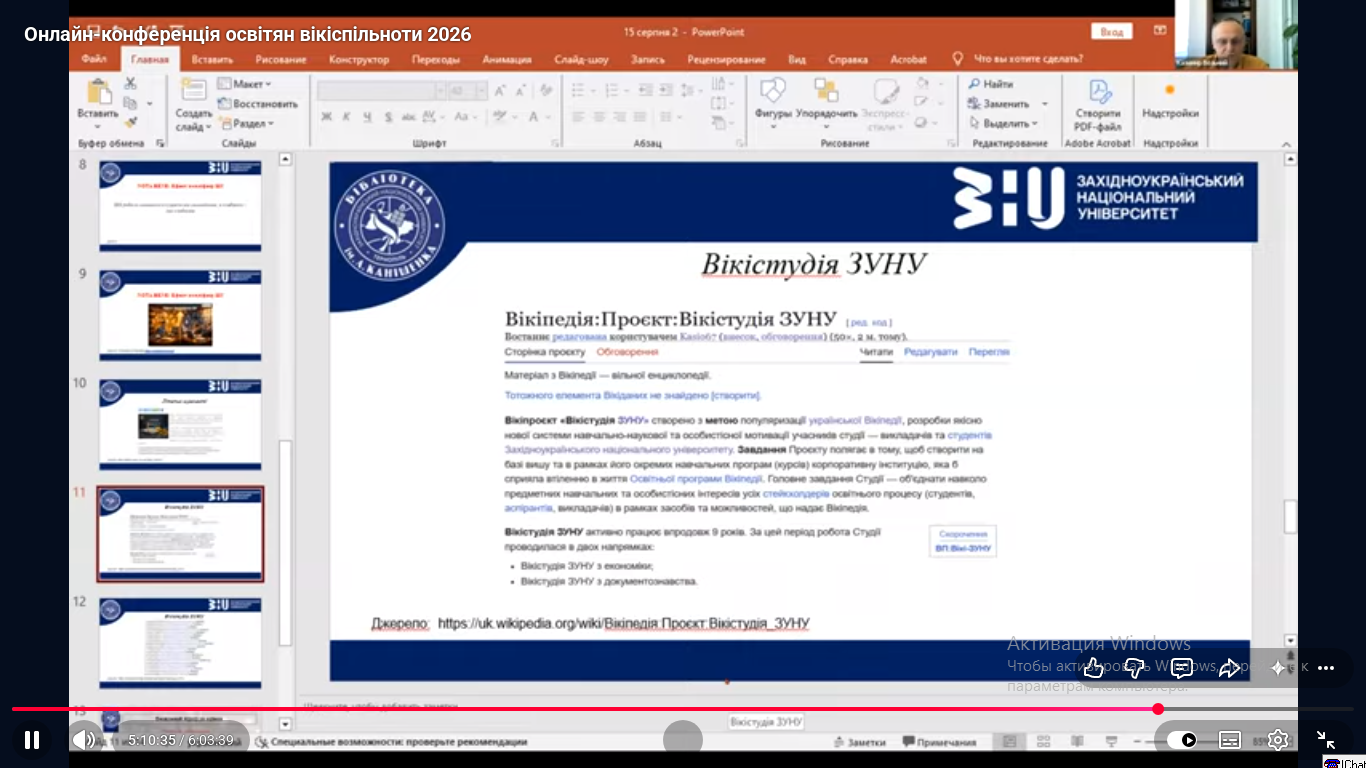Open the video settings gear
The image size is (1366, 768).
coord(1278,740)
